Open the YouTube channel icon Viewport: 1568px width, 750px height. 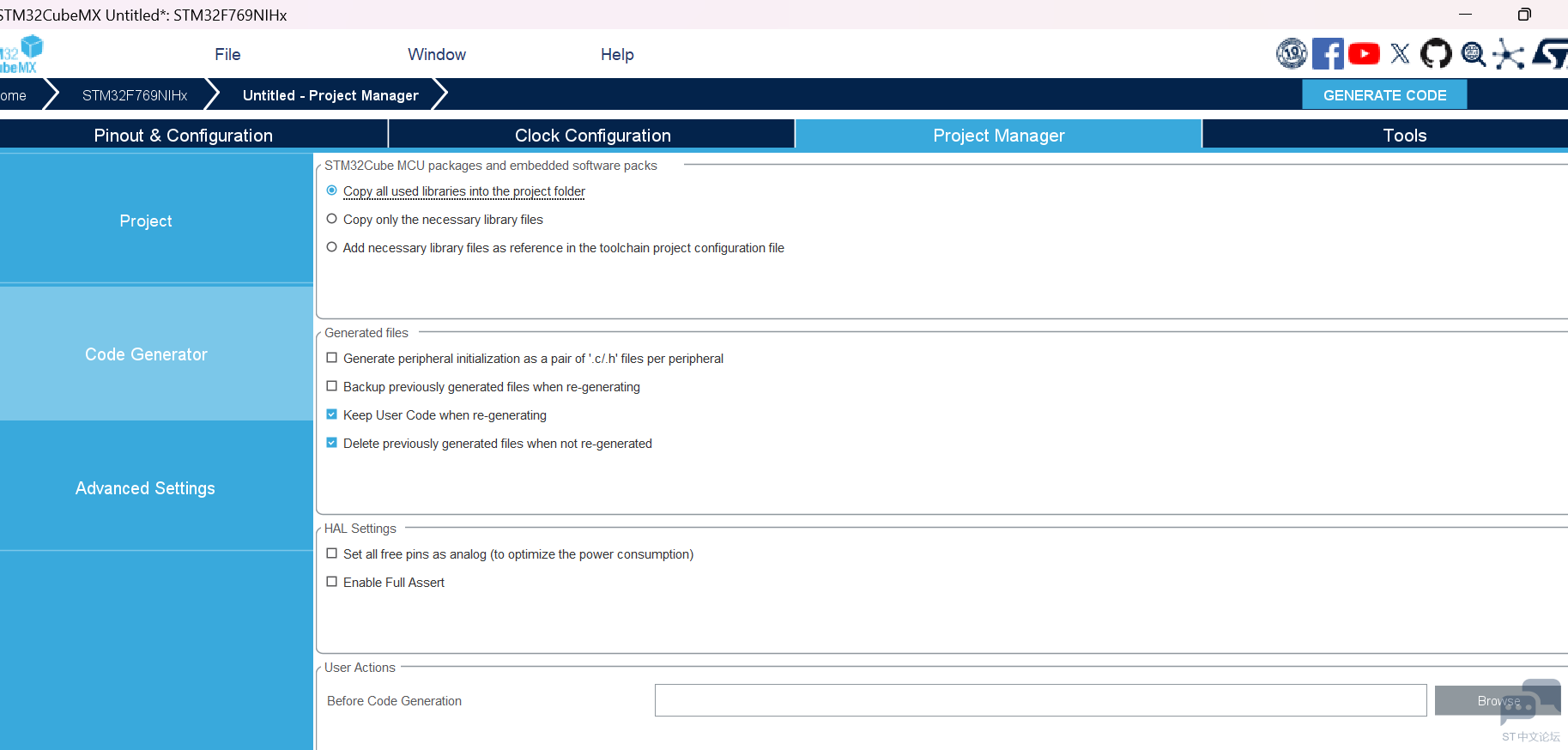pos(1364,54)
